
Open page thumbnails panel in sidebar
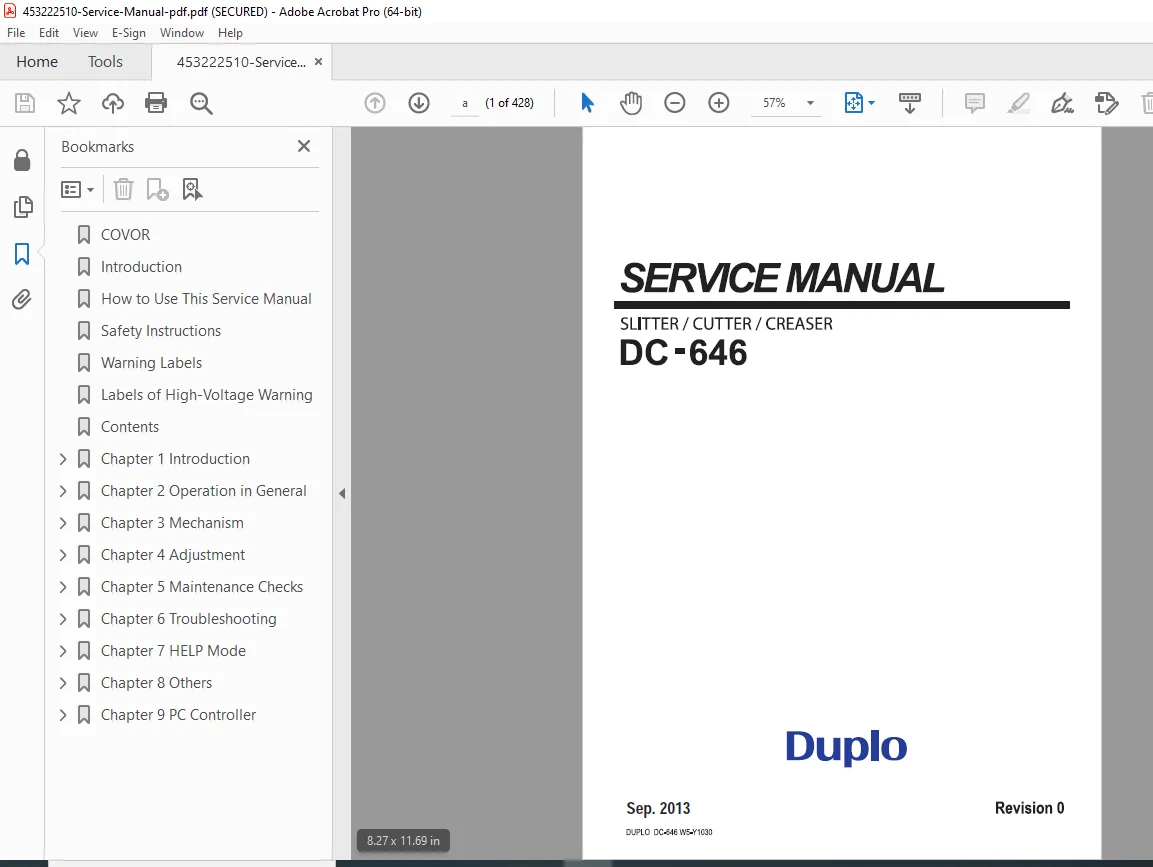pos(23,207)
